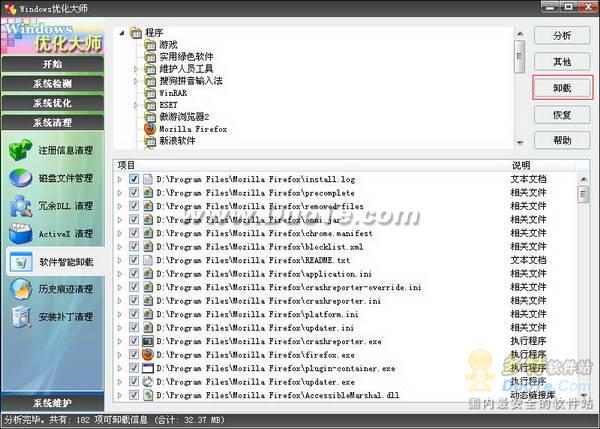The image size is (600, 429).
Task: Click the 程序 root folder icon
Action: point(136,33)
